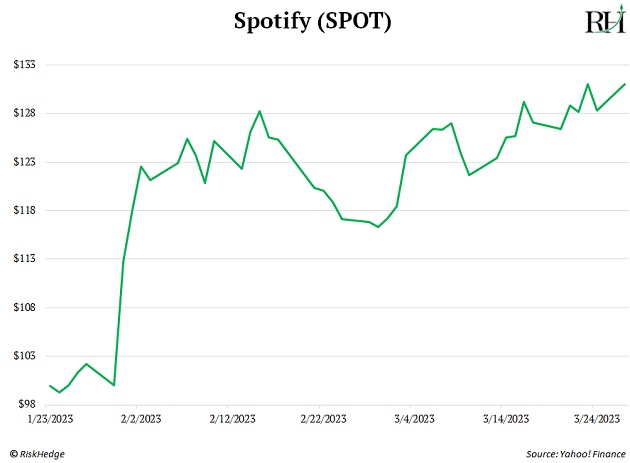Pick the $113 y-axis label
The width and height of the screenshot is (630, 463).
tap(23, 258)
